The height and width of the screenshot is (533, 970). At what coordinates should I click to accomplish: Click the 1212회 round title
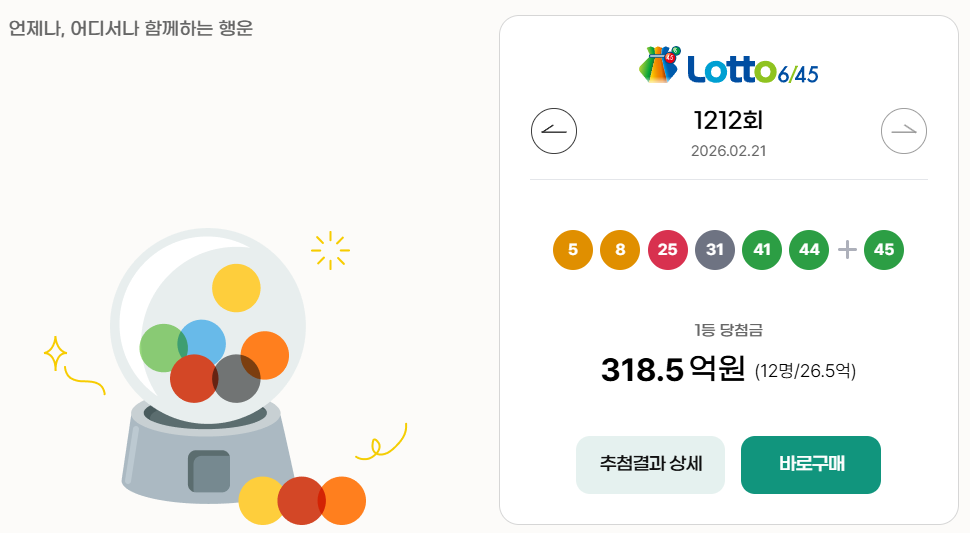click(728, 120)
